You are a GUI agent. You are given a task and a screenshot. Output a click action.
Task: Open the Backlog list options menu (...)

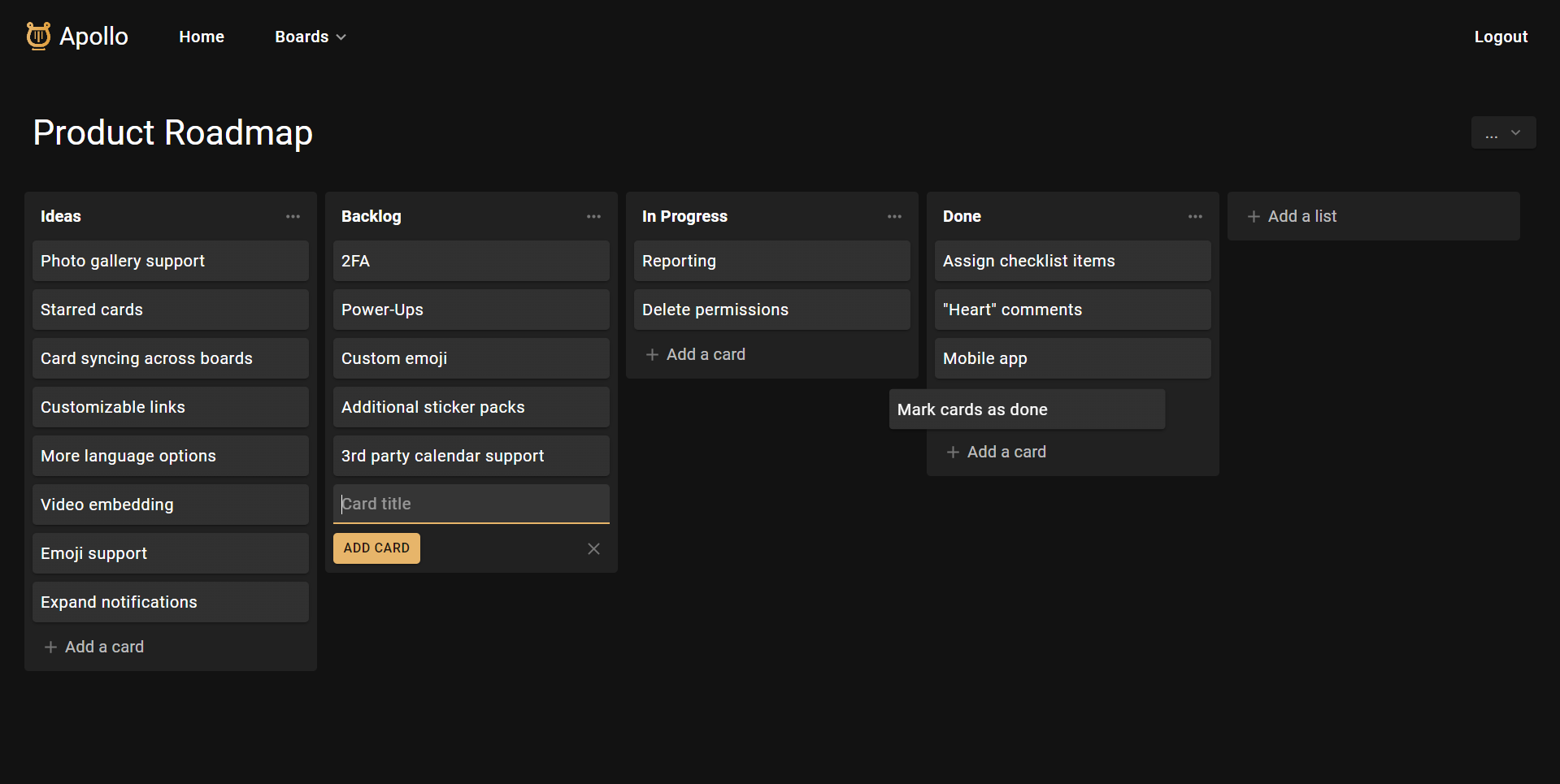[593, 216]
